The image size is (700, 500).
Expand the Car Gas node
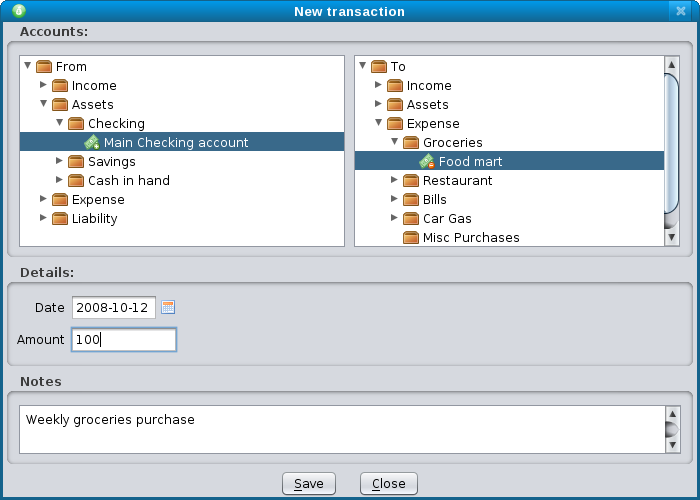click(394, 217)
